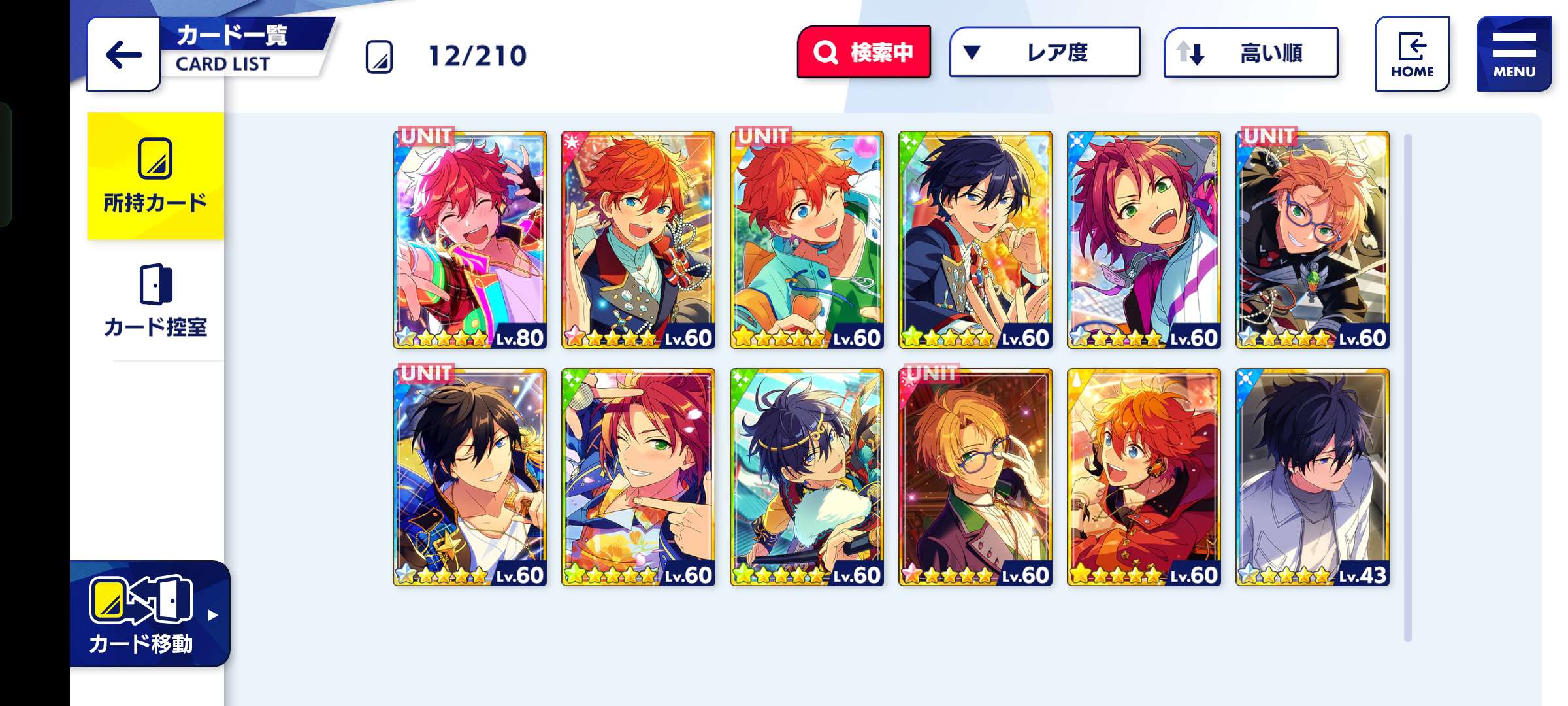The height and width of the screenshot is (706, 1568).
Task: Click the door icon for カード控室
Action: pyautogui.click(x=155, y=284)
